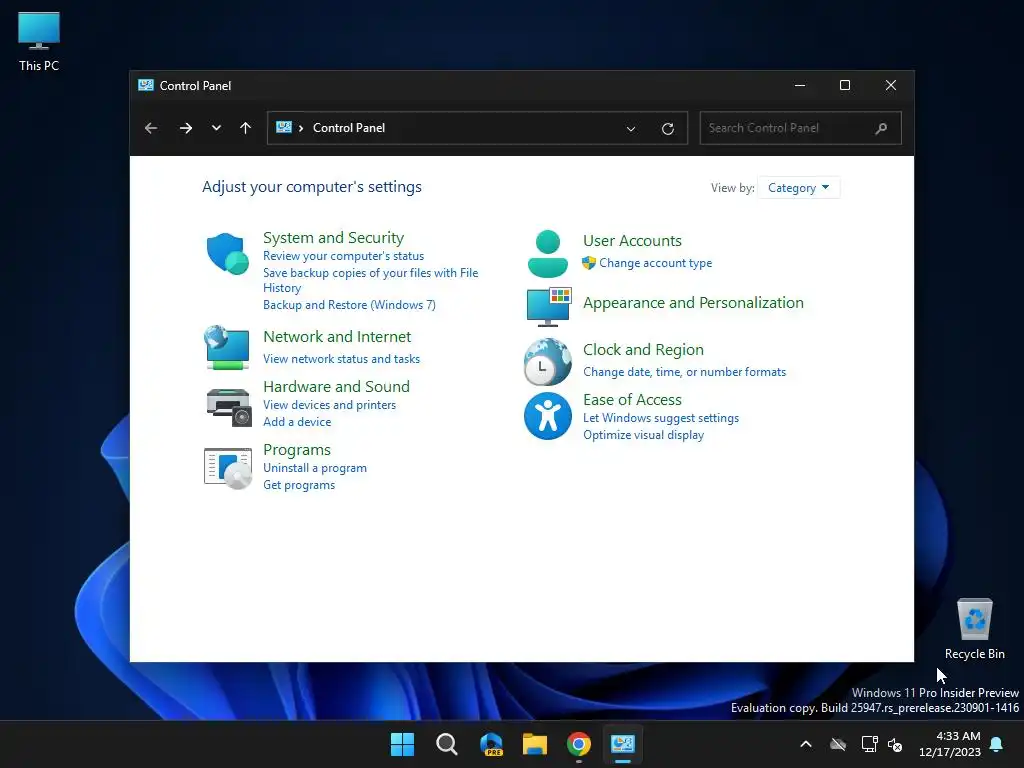
Task: Go up one level with up arrow
Action: 246,128
